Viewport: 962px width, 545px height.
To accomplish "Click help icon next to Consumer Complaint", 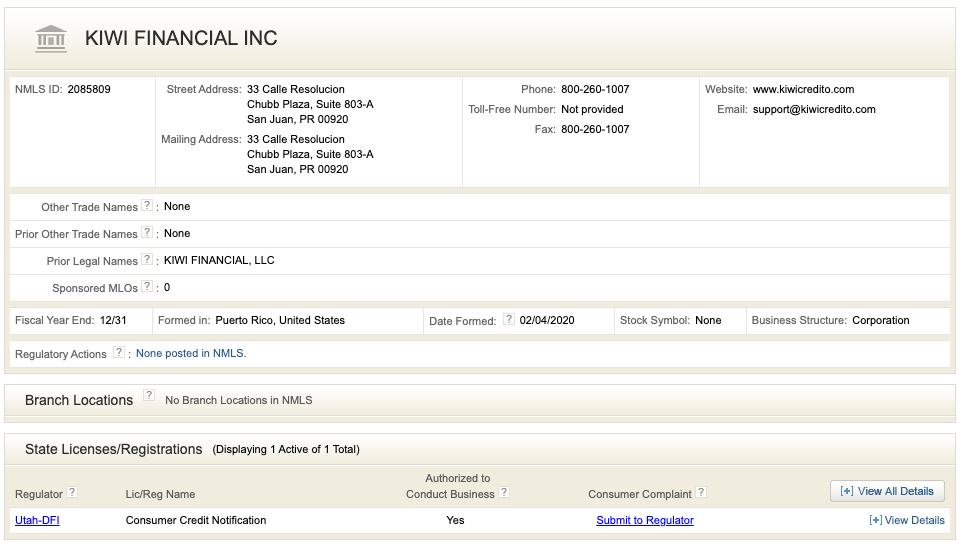I will [701, 493].
